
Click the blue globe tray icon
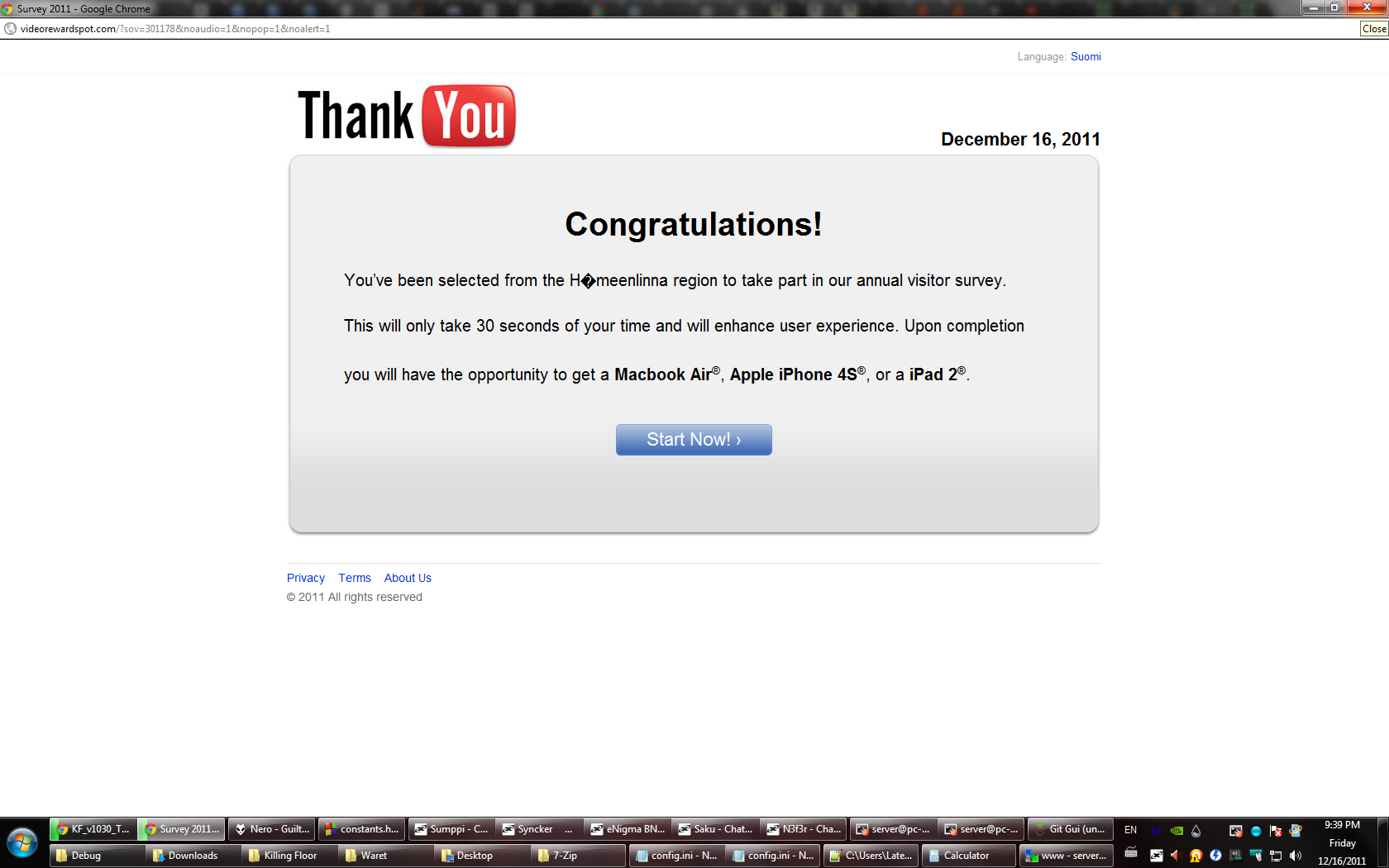pyautogui.click(x=1256, y=831)
